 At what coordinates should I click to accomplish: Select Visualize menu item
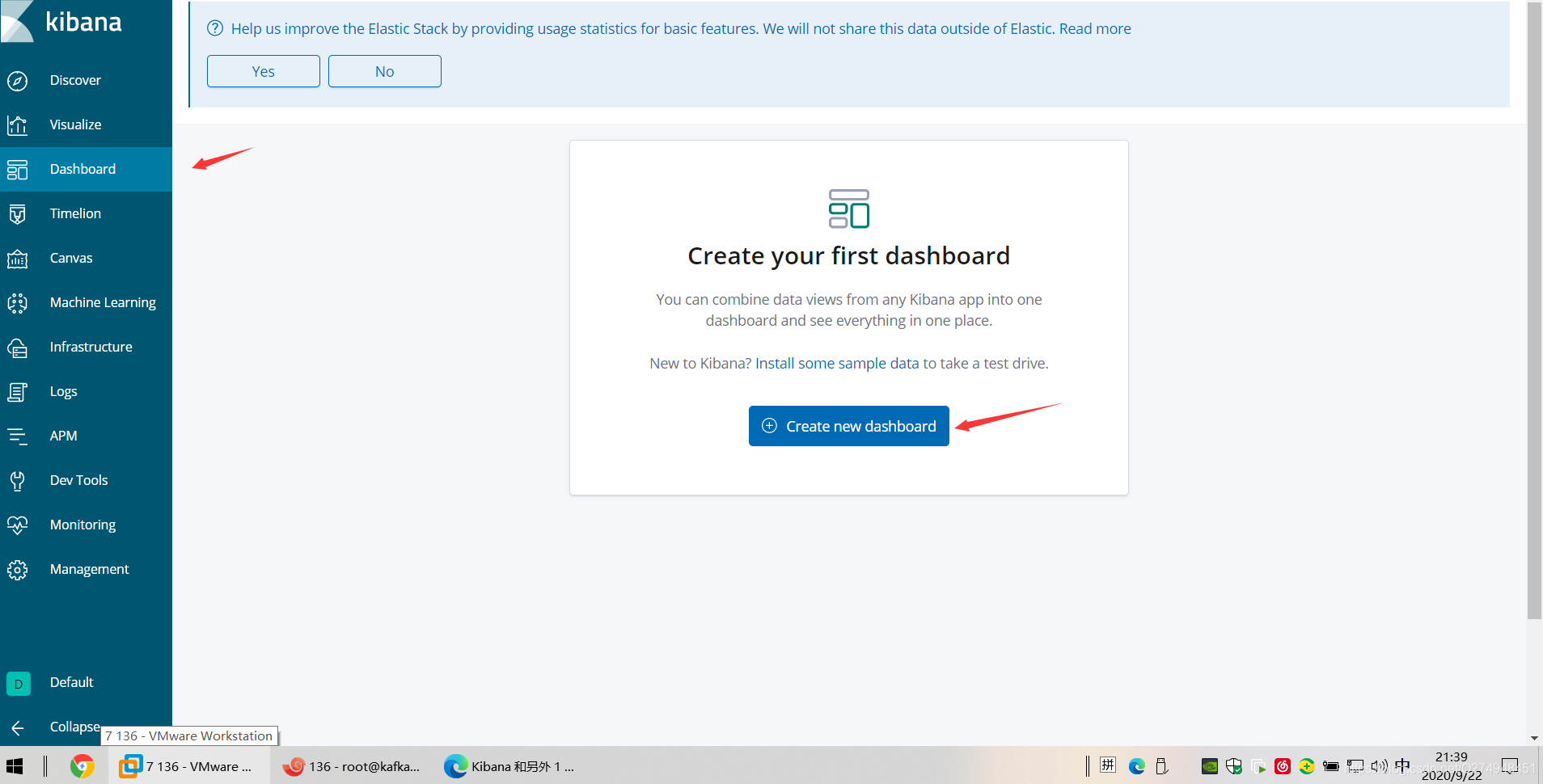tap(75, 124)
